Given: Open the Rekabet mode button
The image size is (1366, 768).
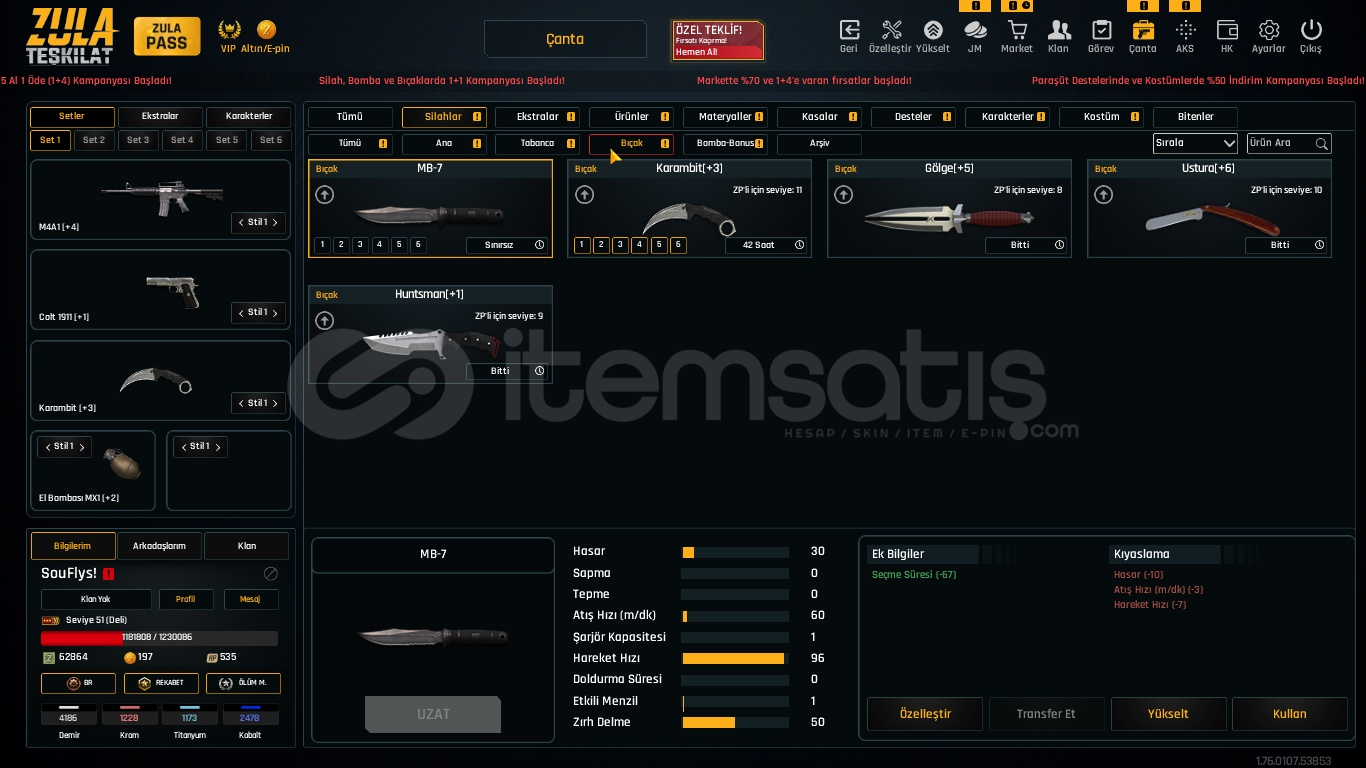Looking at the screenshot, I should [160, 683].
